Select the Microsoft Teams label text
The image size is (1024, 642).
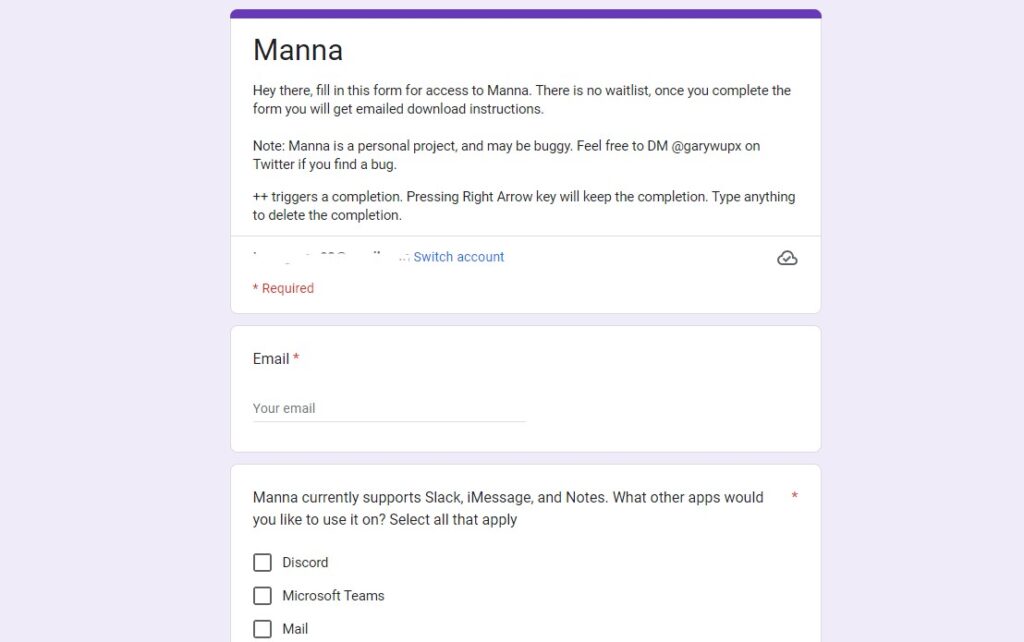click(333, 596)
